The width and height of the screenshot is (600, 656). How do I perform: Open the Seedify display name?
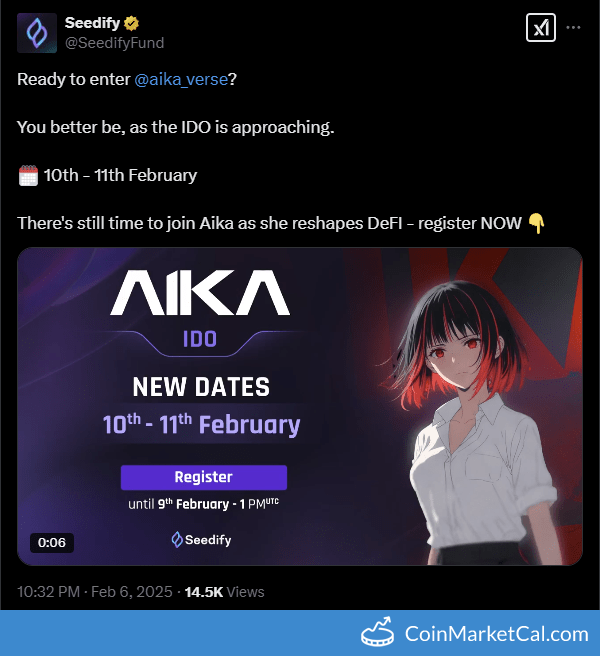pyautogui.click(x=92, y=23)
